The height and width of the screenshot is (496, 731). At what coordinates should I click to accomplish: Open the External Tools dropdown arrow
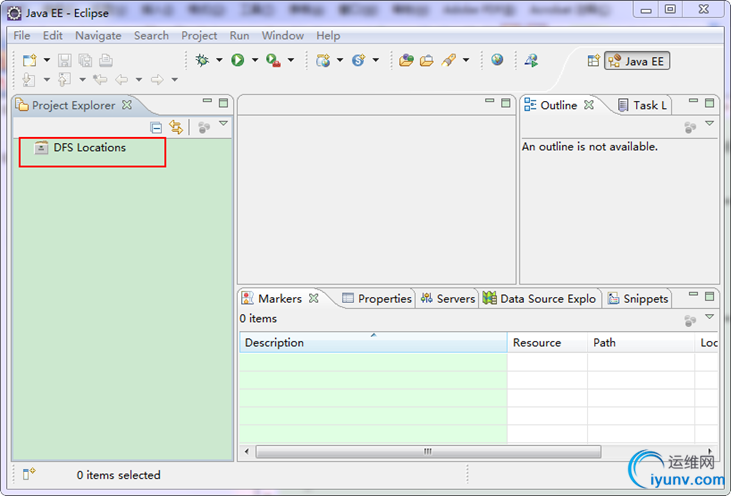290,60
